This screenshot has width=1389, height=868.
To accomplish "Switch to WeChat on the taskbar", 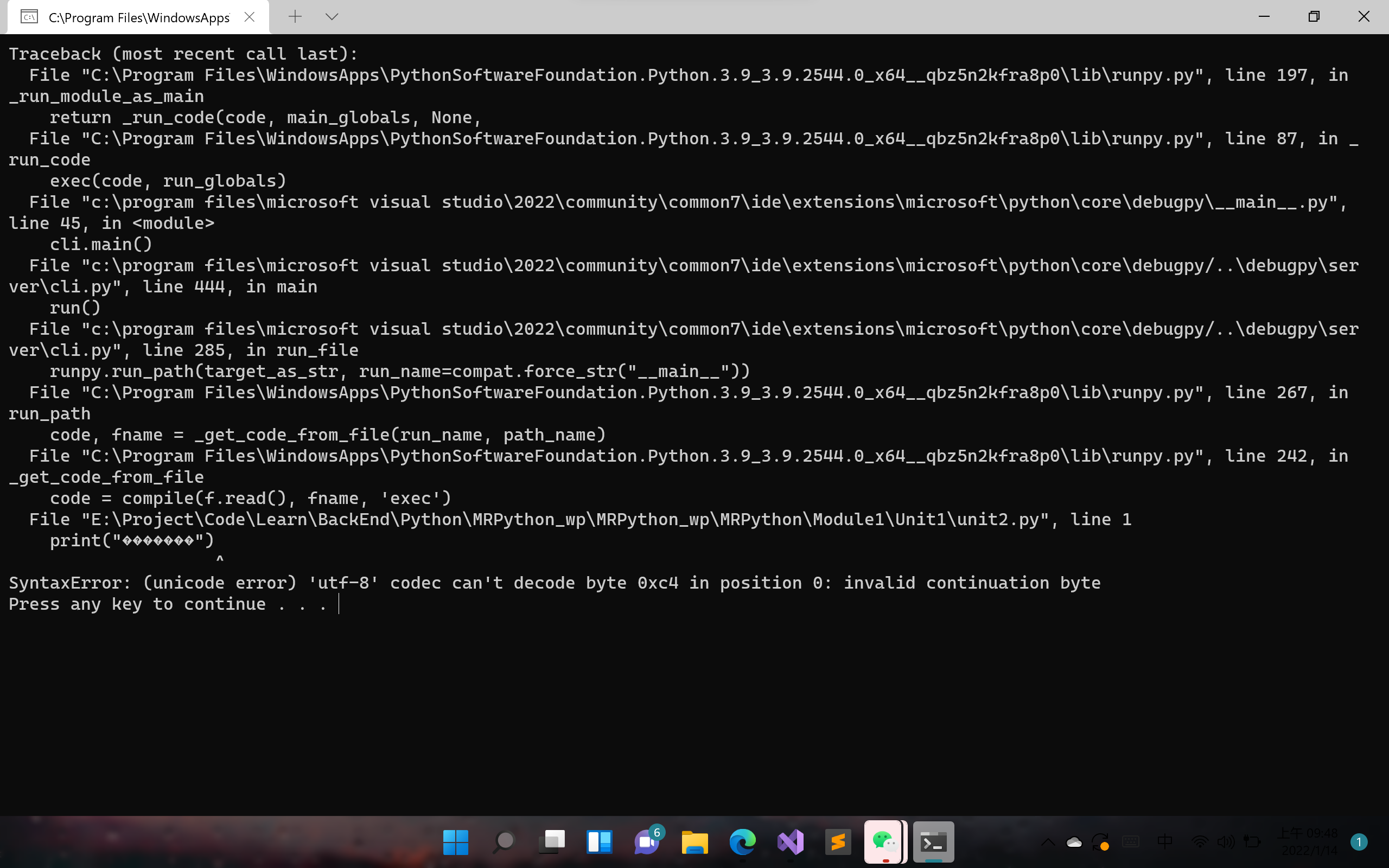I will tap(885, 842).
